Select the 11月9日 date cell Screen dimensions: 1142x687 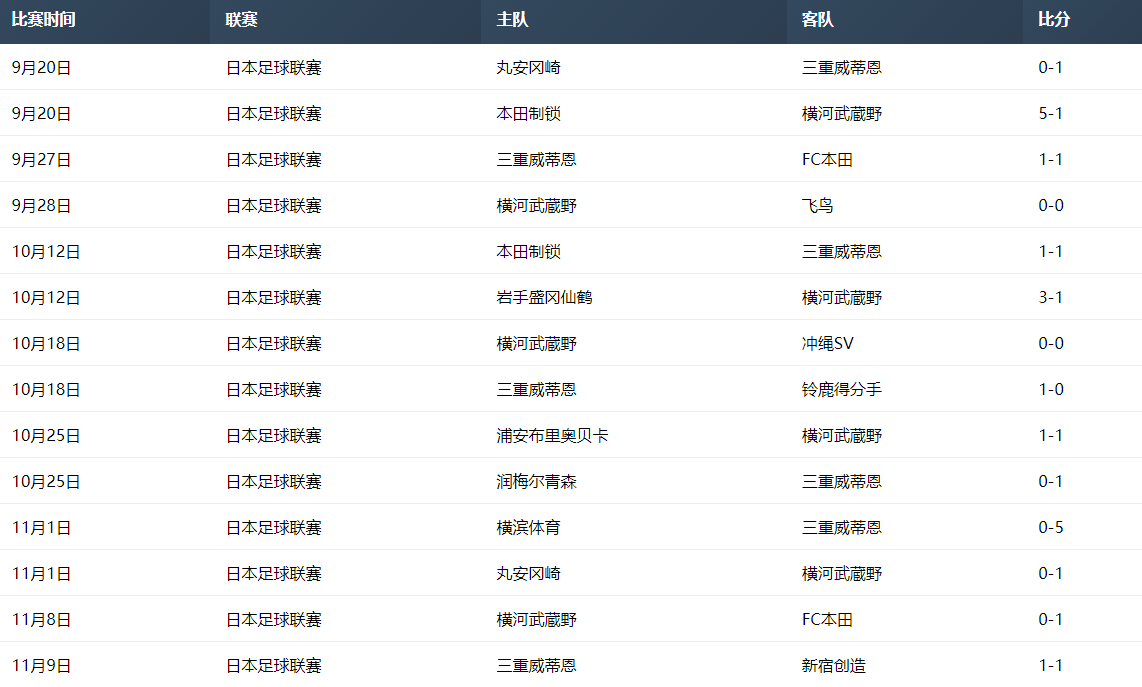[41, 666]
